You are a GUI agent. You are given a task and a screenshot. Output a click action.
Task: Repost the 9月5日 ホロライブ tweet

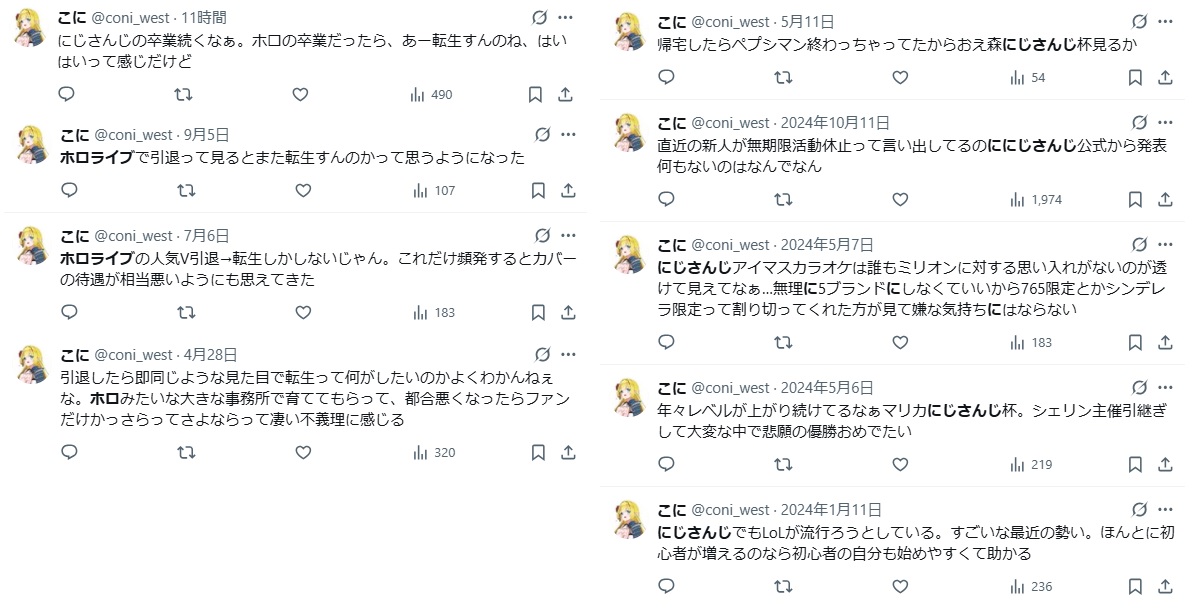click(184, 190)
